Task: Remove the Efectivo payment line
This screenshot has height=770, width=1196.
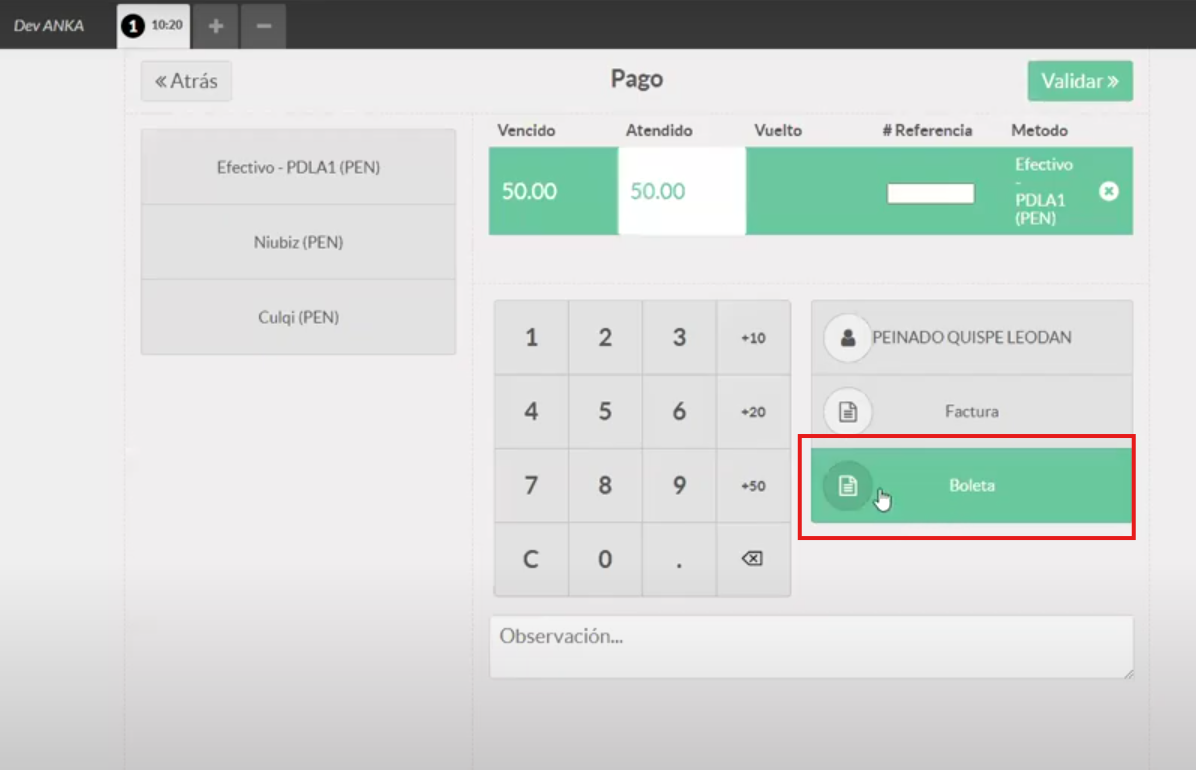Action: (1108, 191)
